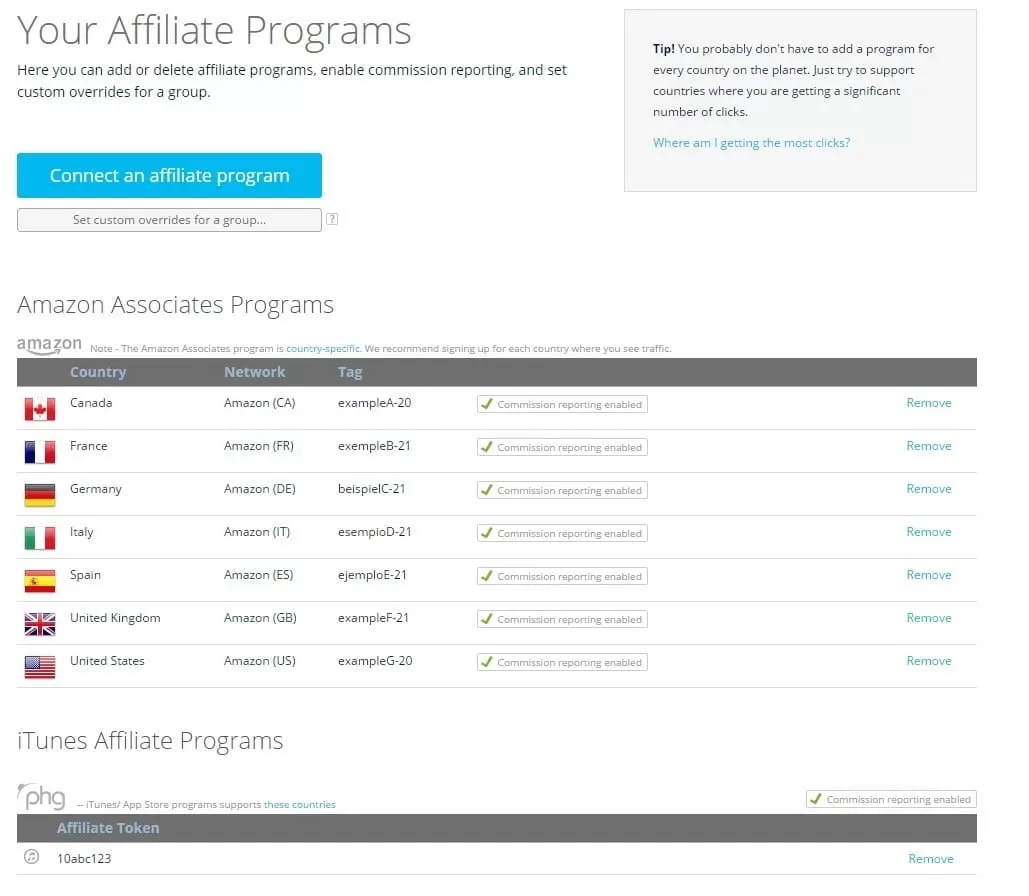Image resolution: width=1029 pixels, height=896 pixels.
Task: Click the Amazon (DE) network cell
Action: [259, 489]
